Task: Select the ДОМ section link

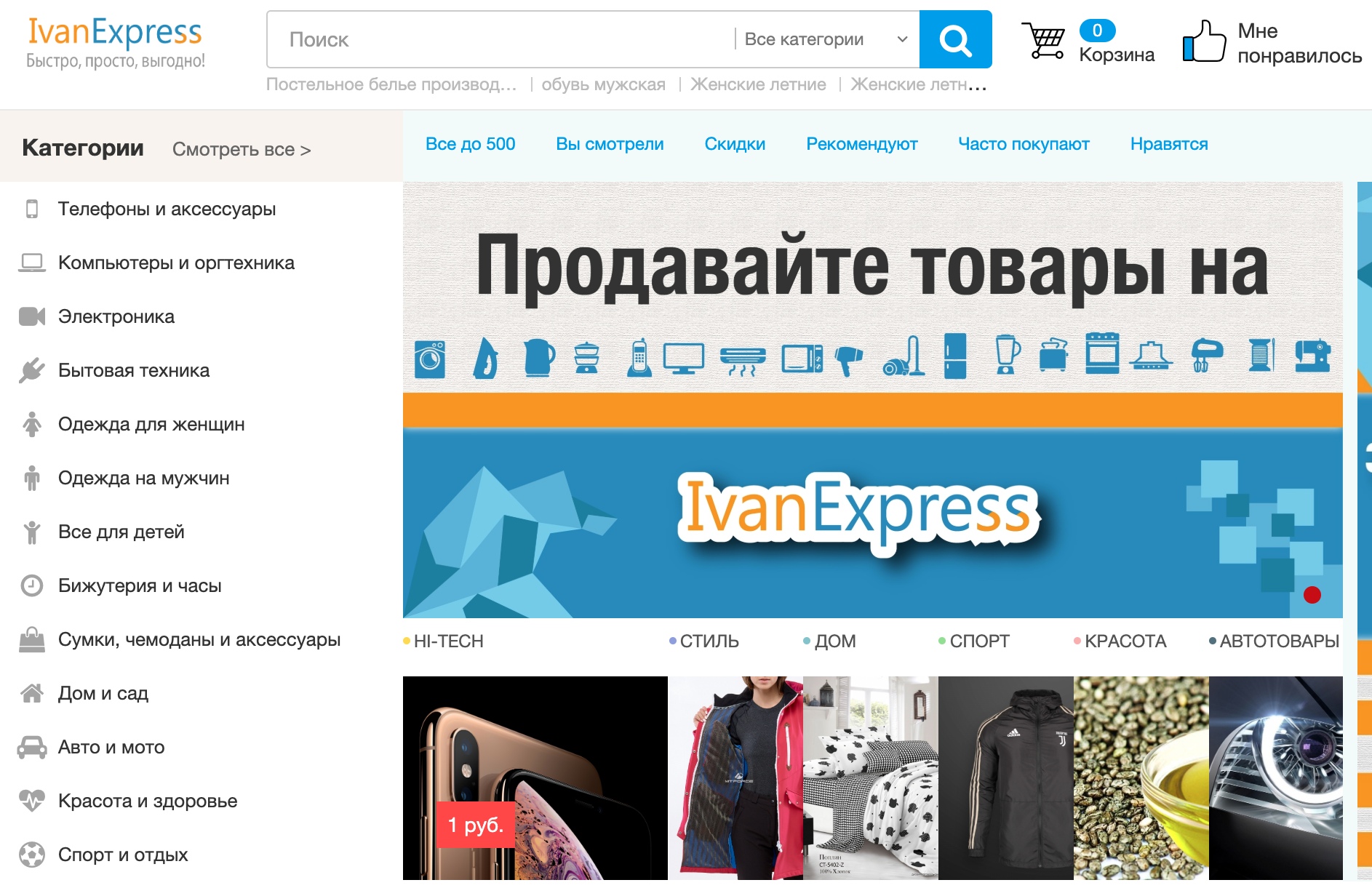Action: (x=829, y=641)
